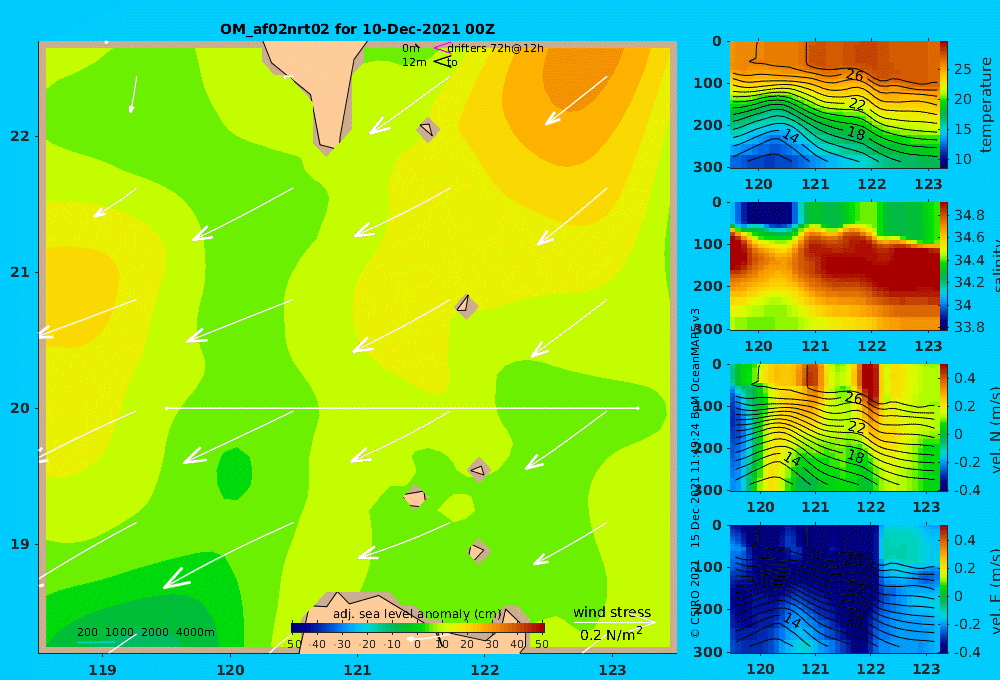Click the '0.2 N/m2' wind stress scale value
1000x680 pixels.
(x=611, y=635)
